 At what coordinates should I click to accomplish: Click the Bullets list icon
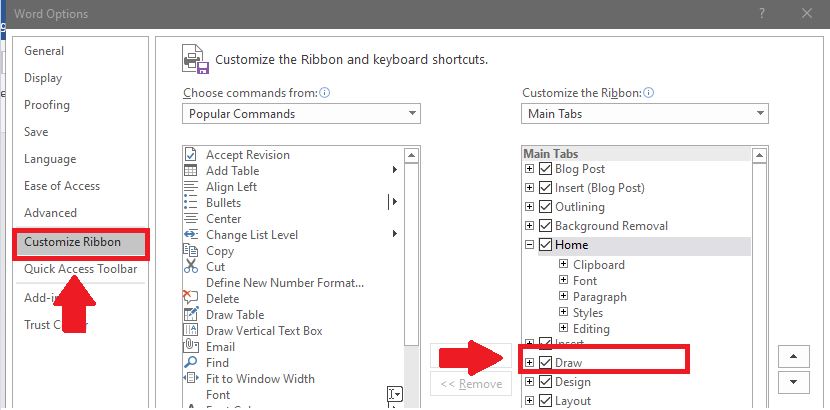coord(190,203)
